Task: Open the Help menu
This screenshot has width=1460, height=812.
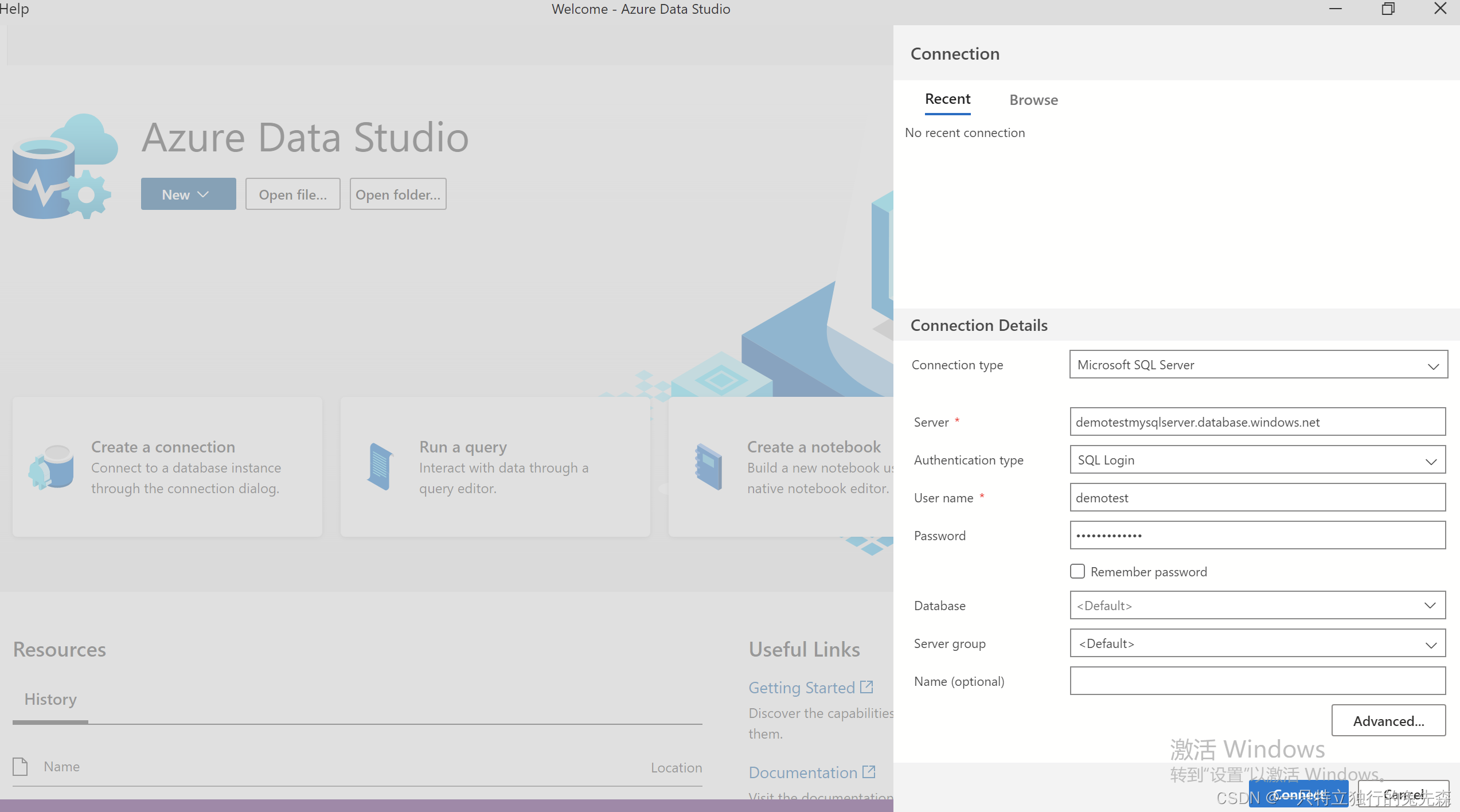Action: click(x=14, y=9)
